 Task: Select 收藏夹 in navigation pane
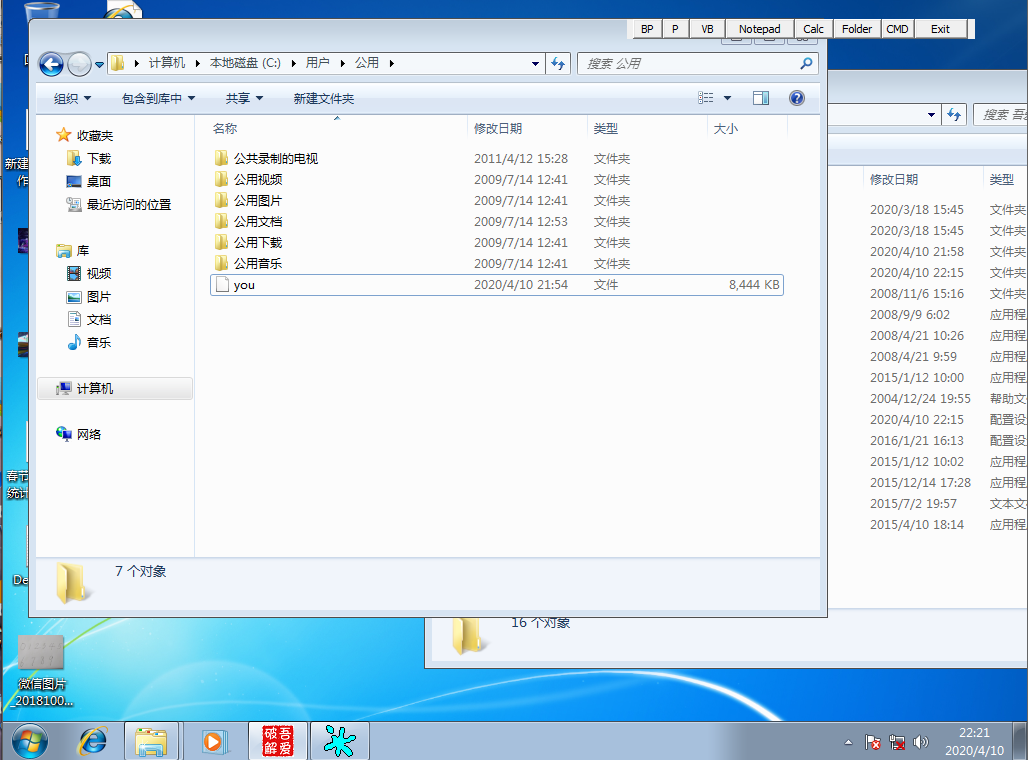[85, 136]
